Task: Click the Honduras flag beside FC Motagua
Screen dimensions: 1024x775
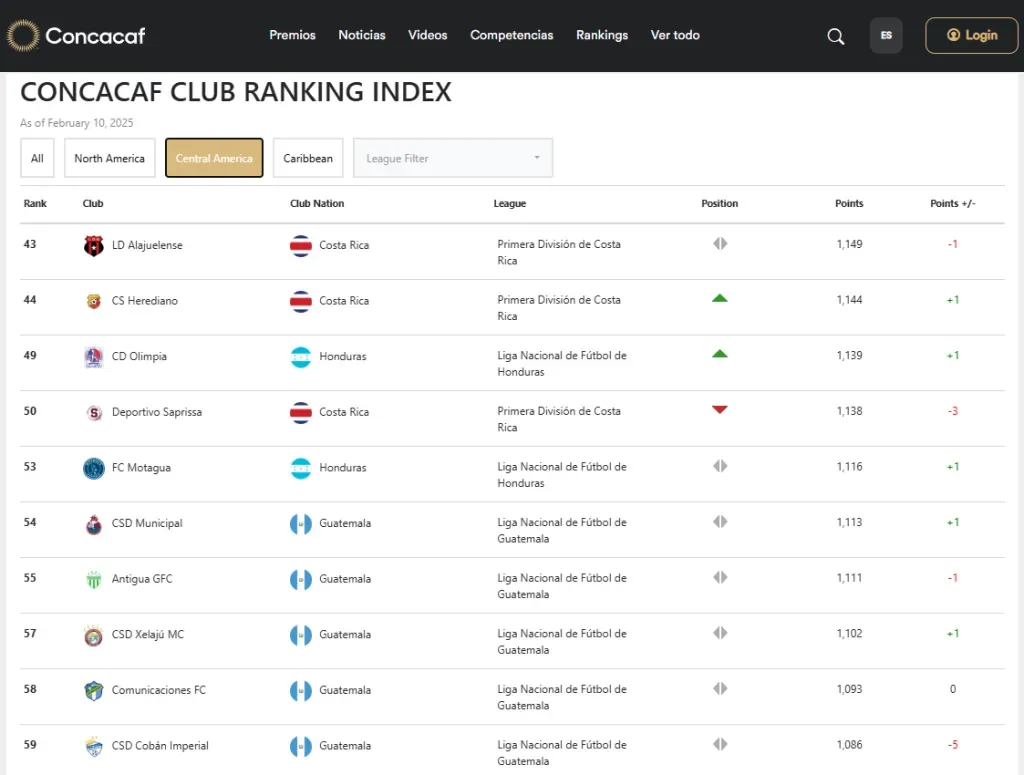Action: coord(300,467)
